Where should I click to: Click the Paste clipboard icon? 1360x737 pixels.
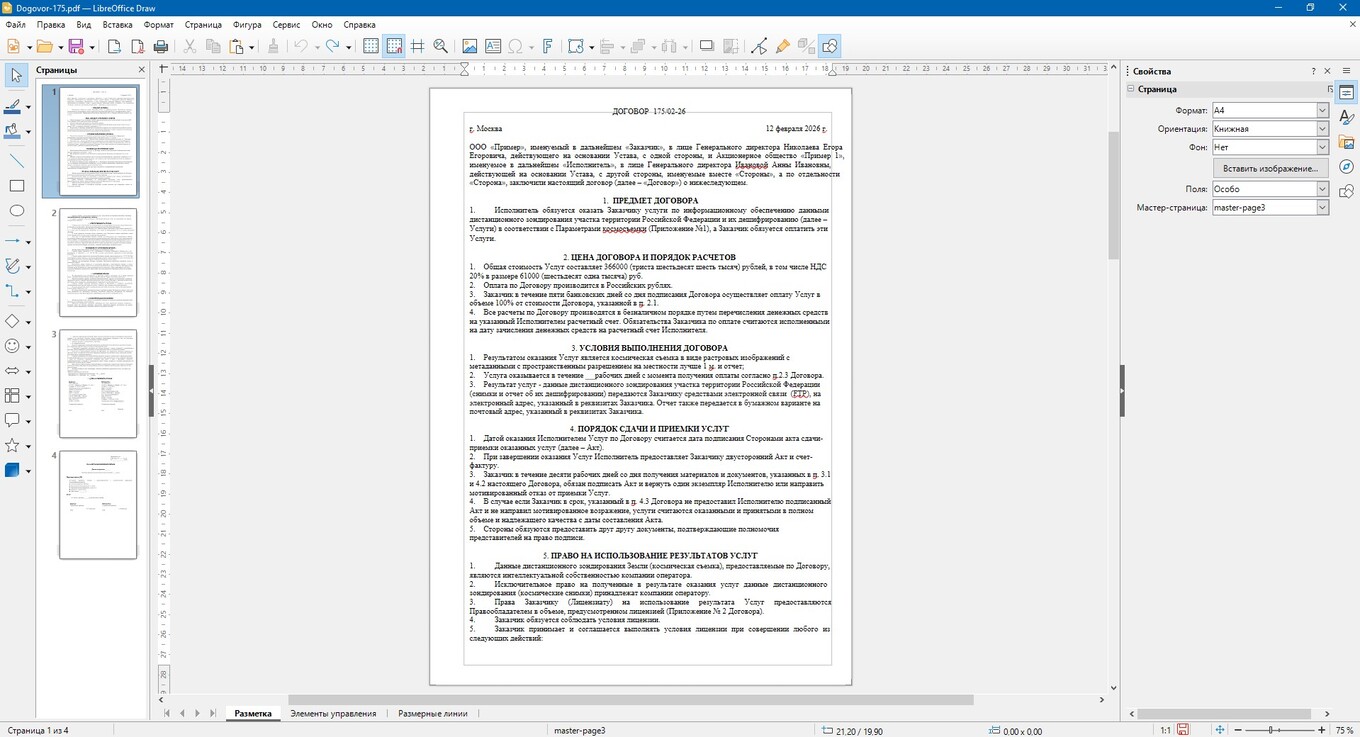tap(236, 46)
